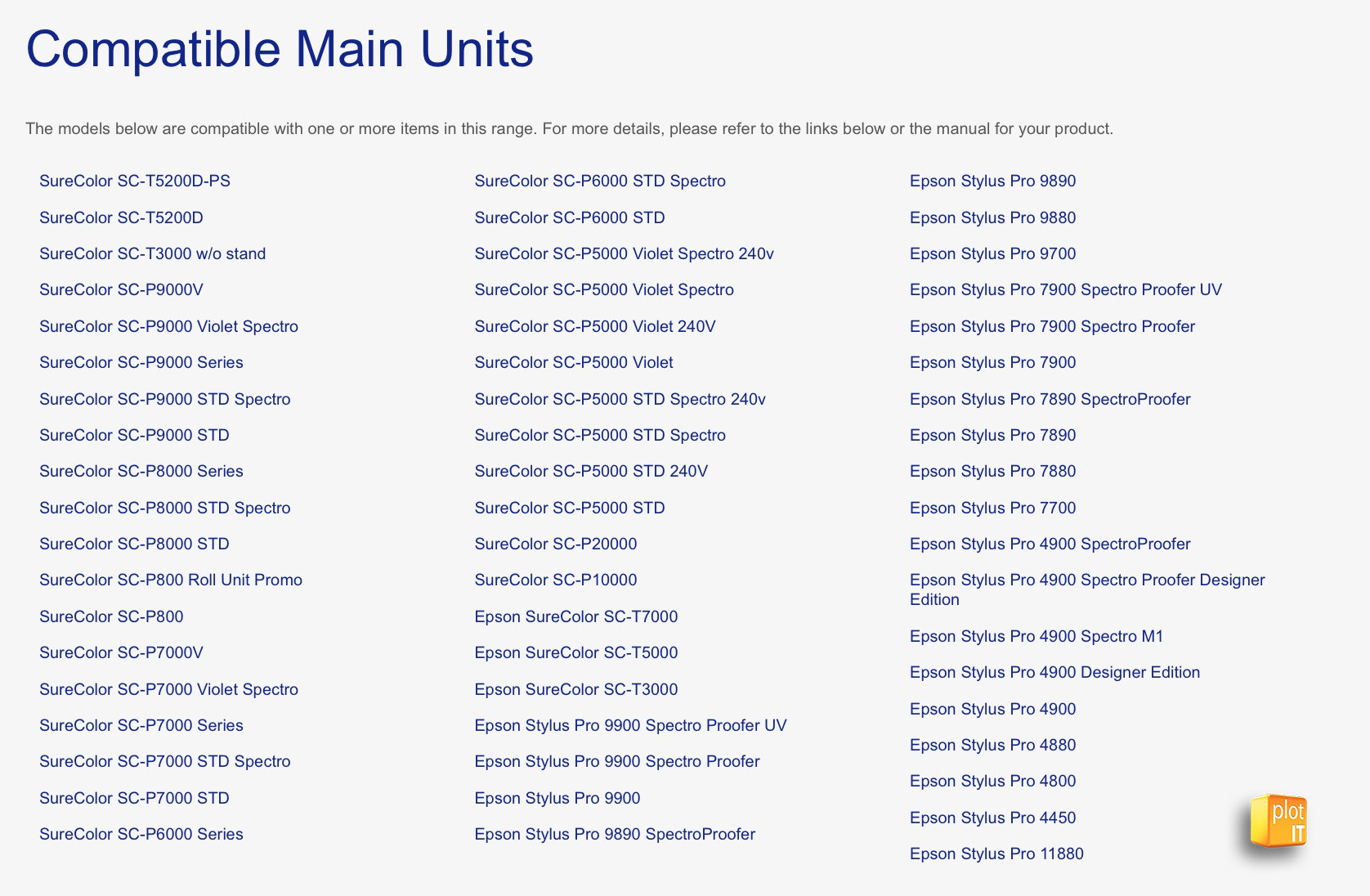
Task: Click the exact SureColor SC-P5000 STD Spectro link
Action: coord(600,435)
